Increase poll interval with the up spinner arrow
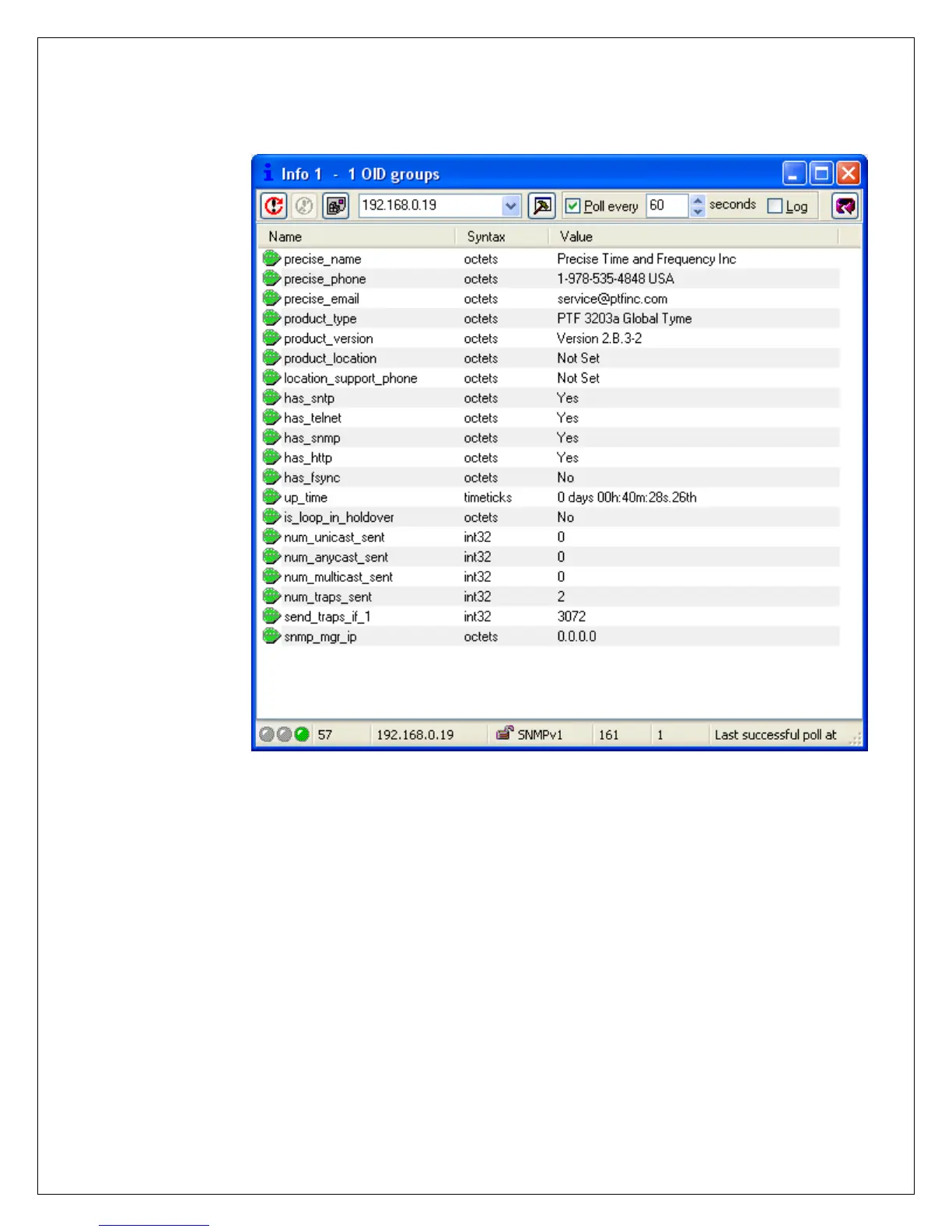 [x=698, y=201]
